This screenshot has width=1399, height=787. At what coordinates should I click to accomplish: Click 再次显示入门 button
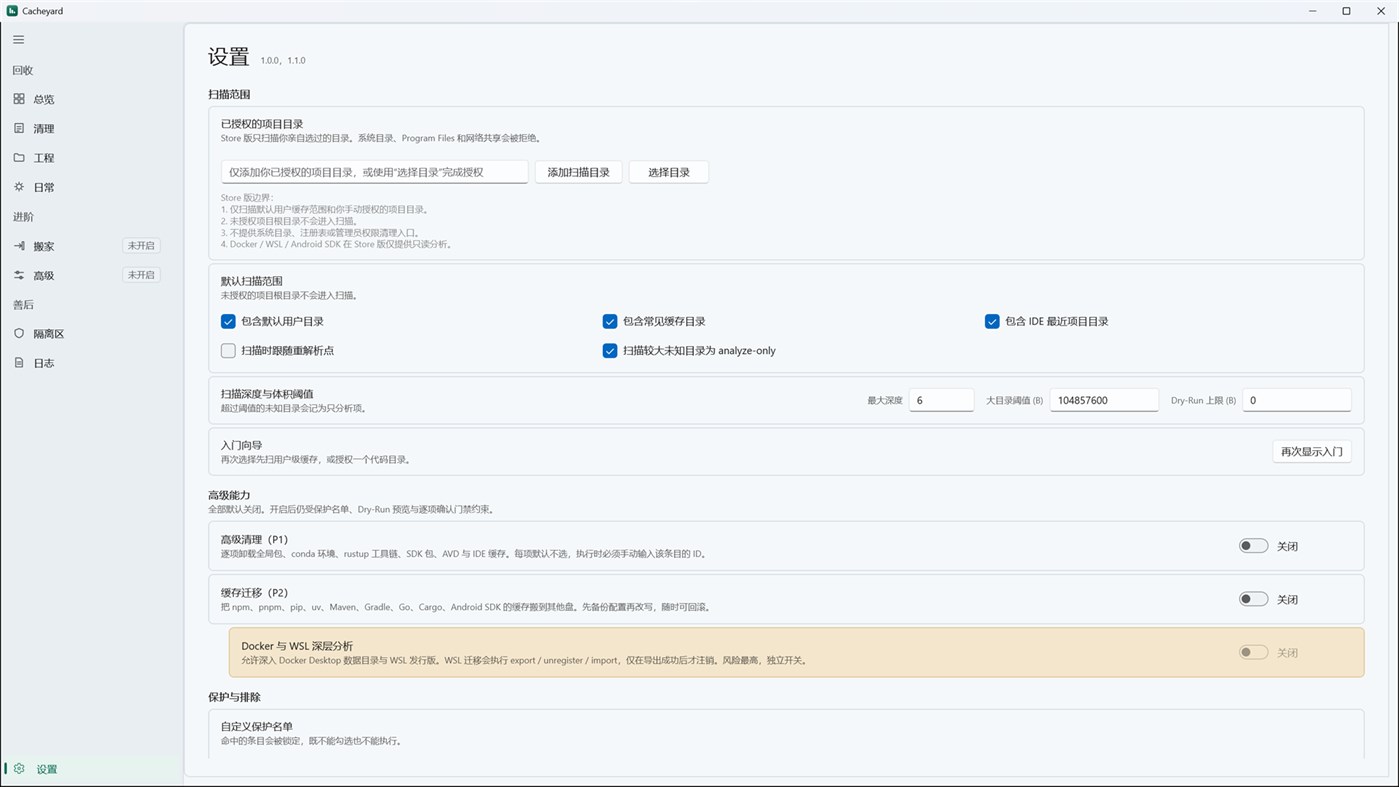[1312, 451]
